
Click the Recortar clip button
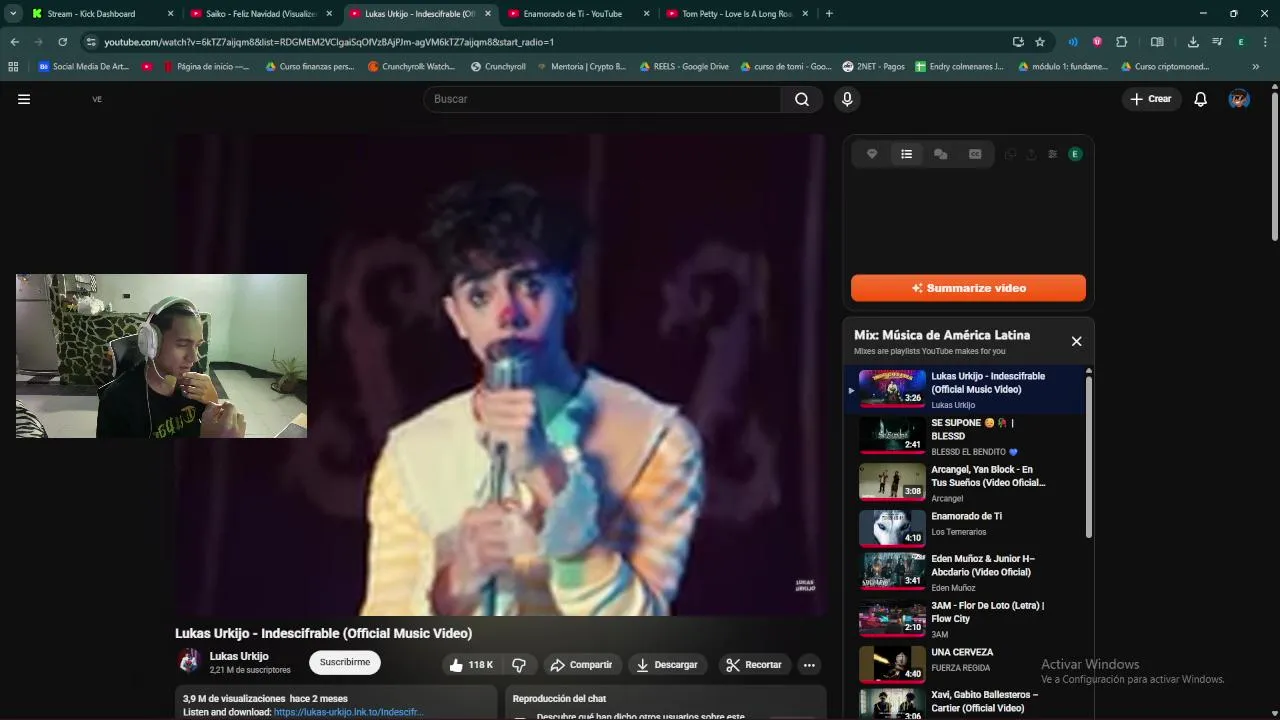tap(754, 665)
